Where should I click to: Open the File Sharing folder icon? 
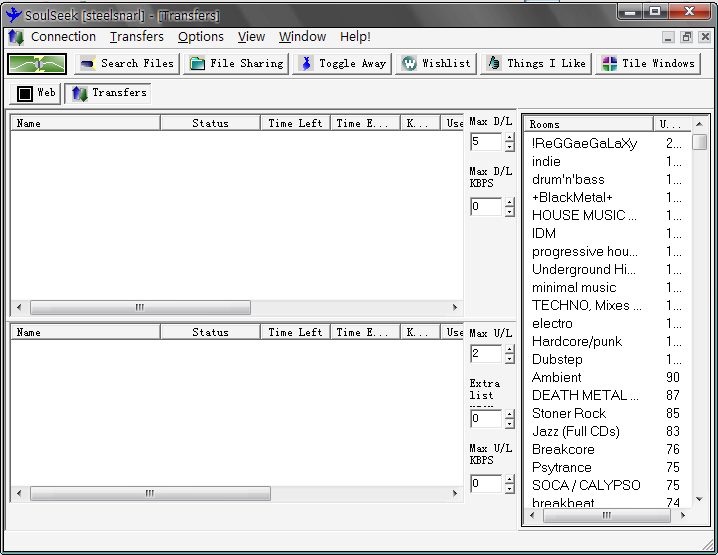pyautogui.click(x=197, y=64)
